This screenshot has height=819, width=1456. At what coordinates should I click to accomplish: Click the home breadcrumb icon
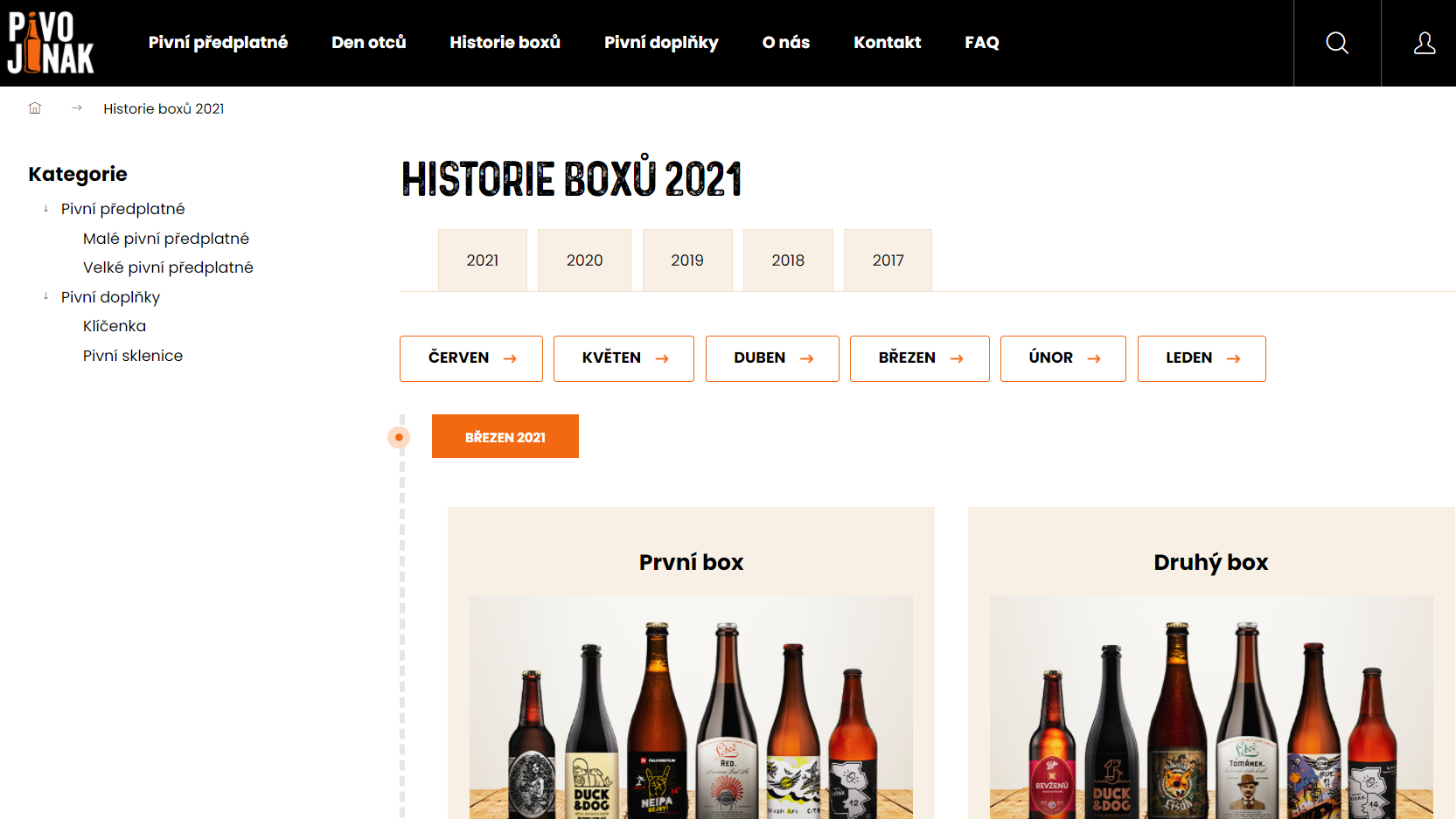coord(35,108)
